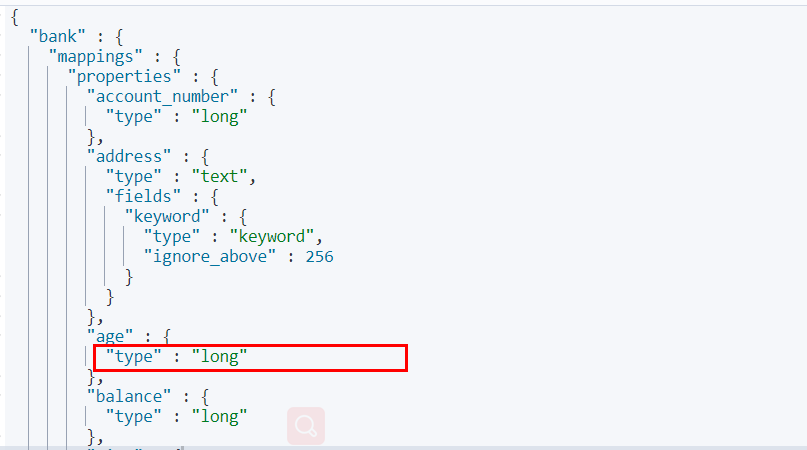Click the "ignore_above" key

[x=209, y=257]
